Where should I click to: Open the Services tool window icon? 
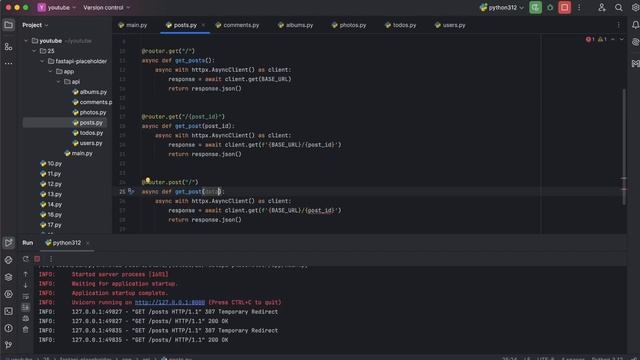click(x=8, y=294)
